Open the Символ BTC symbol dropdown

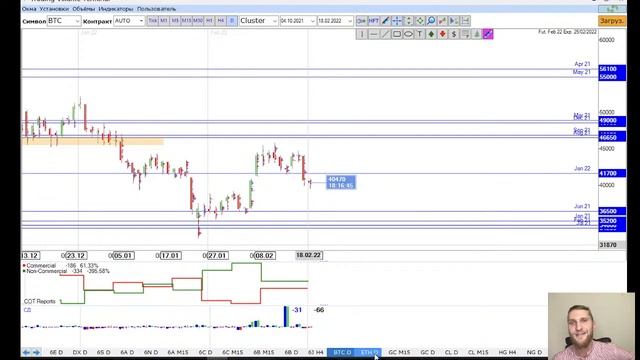(x=64, y=21)
